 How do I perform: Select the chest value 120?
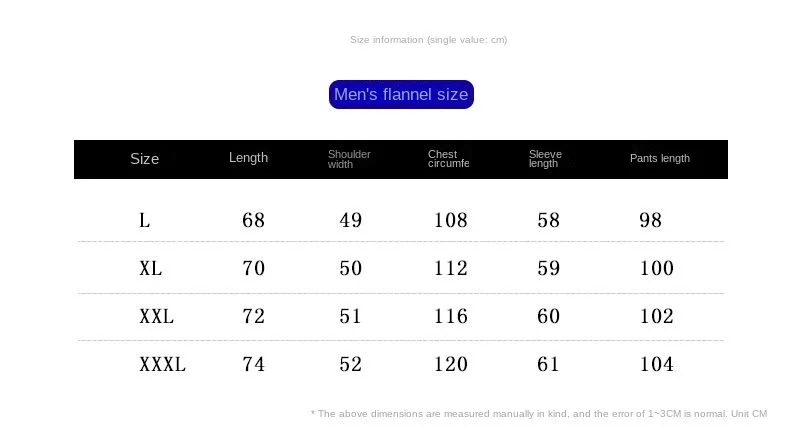(451, 364)
